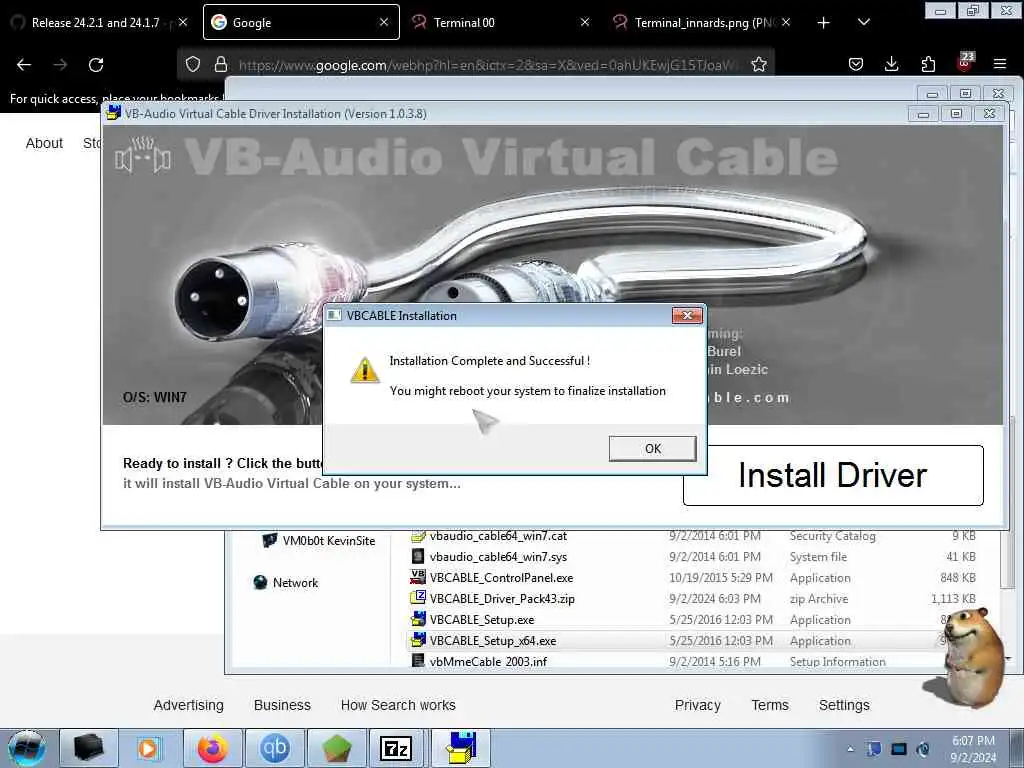The height and width of the screenshot is (768, 1024).
Task: Click the google.com URL address bar
Action: (x=488, y=65)
